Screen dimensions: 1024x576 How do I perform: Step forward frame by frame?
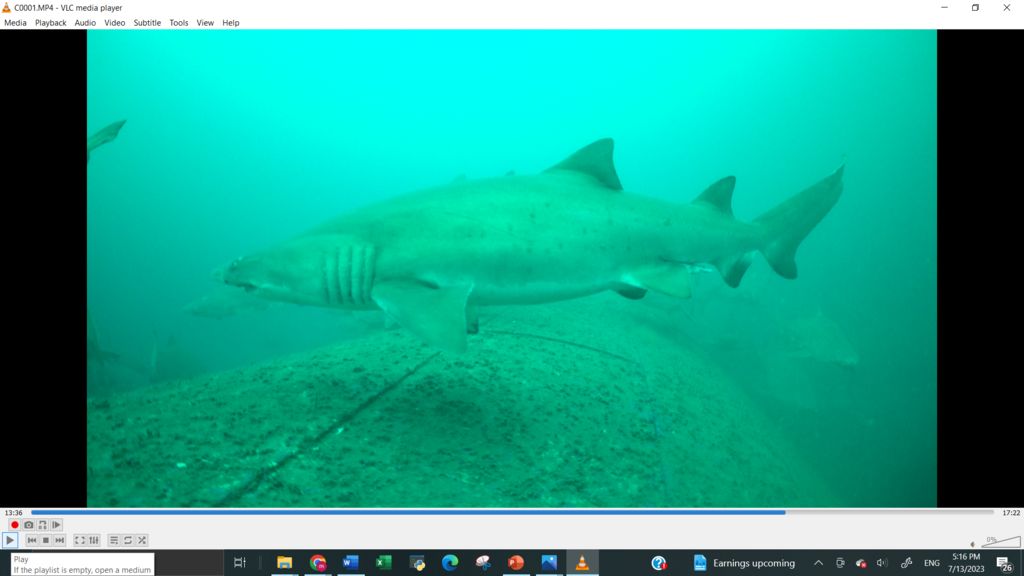[x=57, y=525]
